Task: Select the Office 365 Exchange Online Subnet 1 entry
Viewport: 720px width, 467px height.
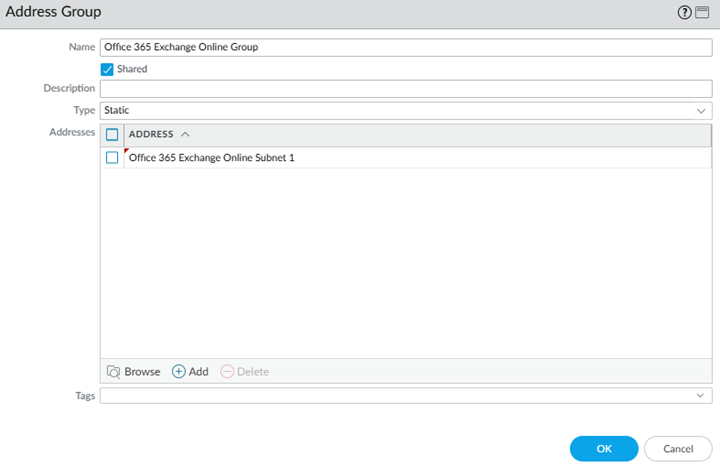Action: (212, 158)
